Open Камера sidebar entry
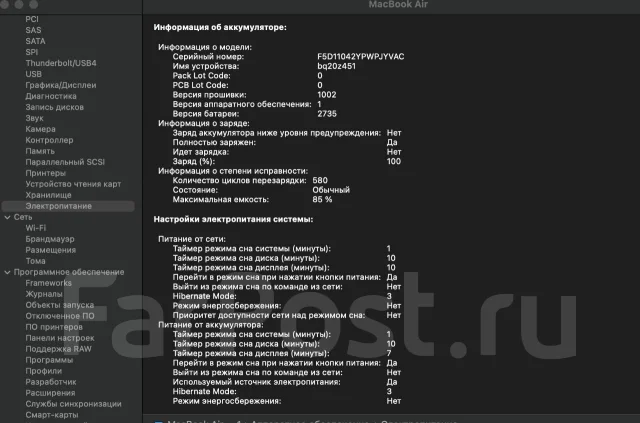This screenshot has height=423, width=640. coord(40,129)
